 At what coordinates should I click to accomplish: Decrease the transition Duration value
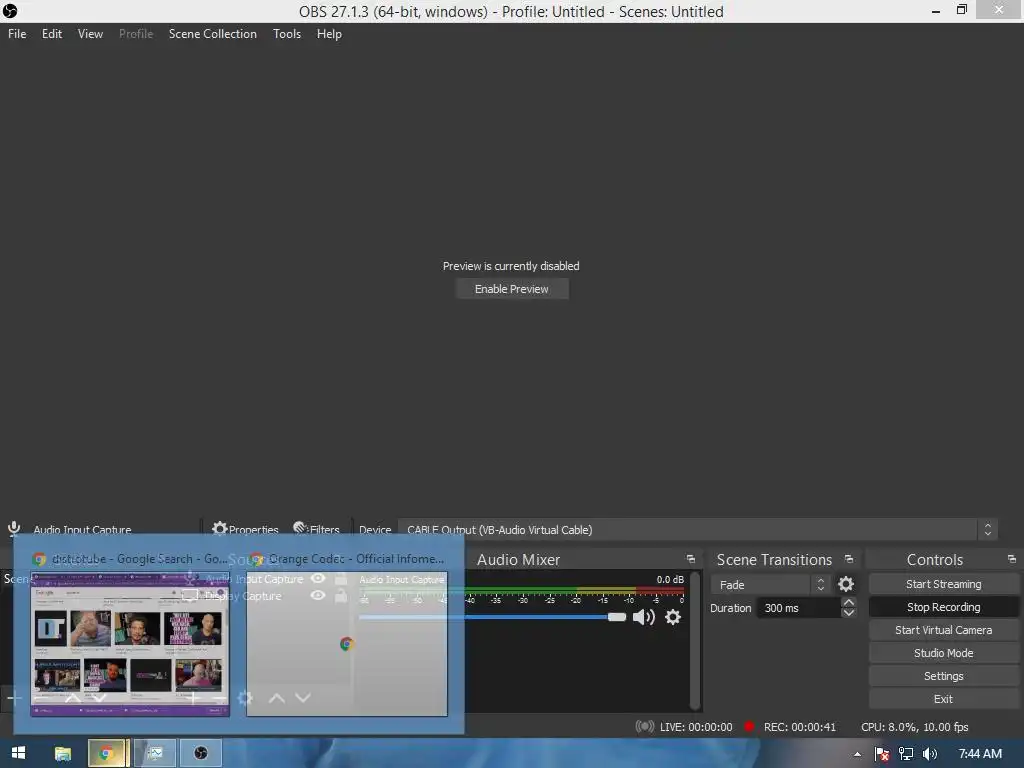click(848, 613)
